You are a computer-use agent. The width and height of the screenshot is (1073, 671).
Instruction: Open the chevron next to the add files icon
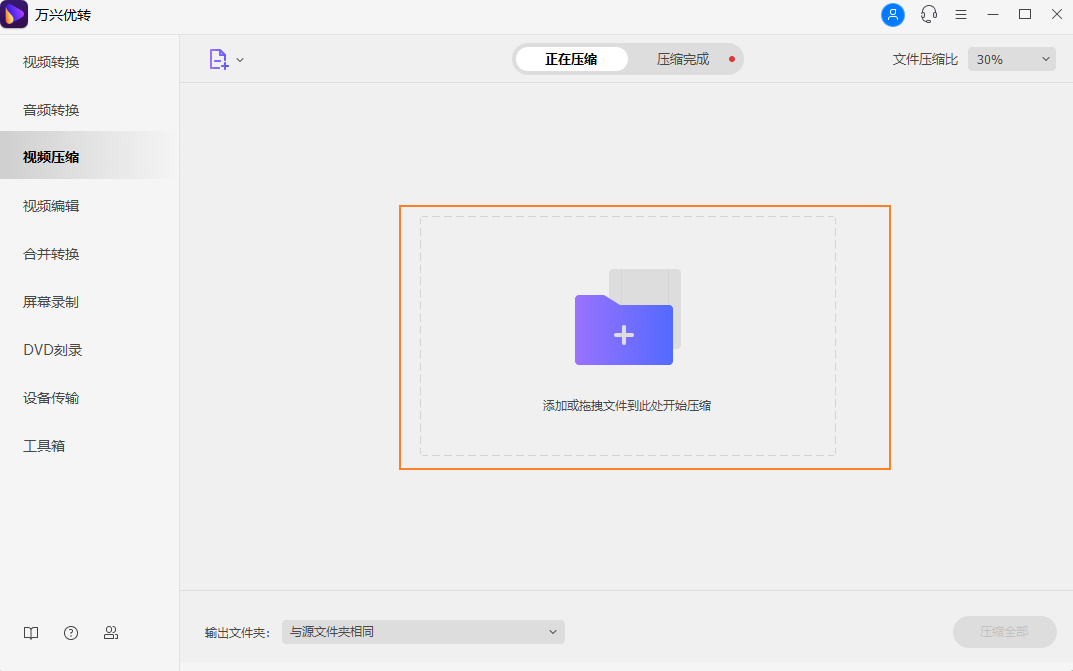(x=239, y=59)
